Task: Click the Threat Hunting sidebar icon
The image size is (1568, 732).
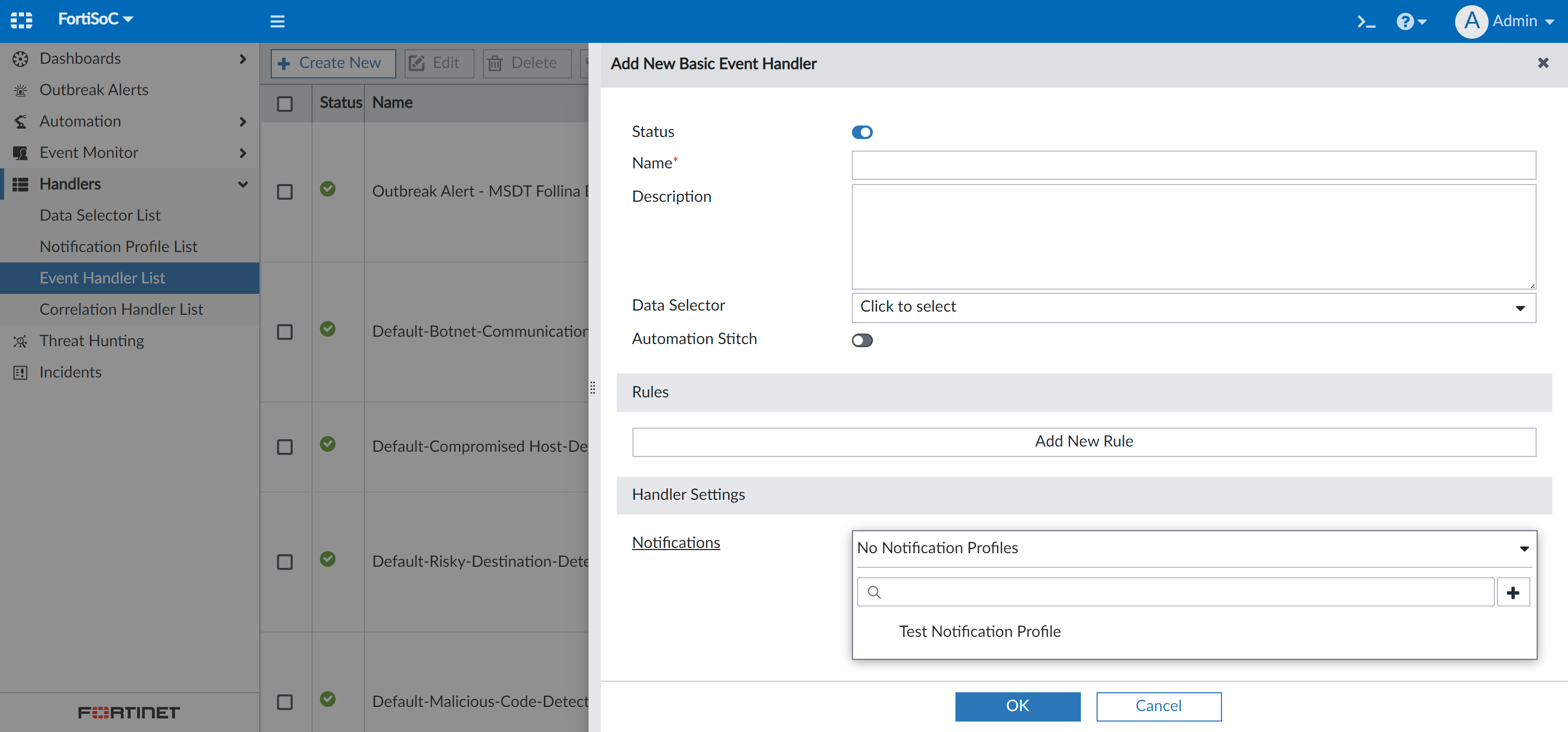Action: [x=20, y=341]
